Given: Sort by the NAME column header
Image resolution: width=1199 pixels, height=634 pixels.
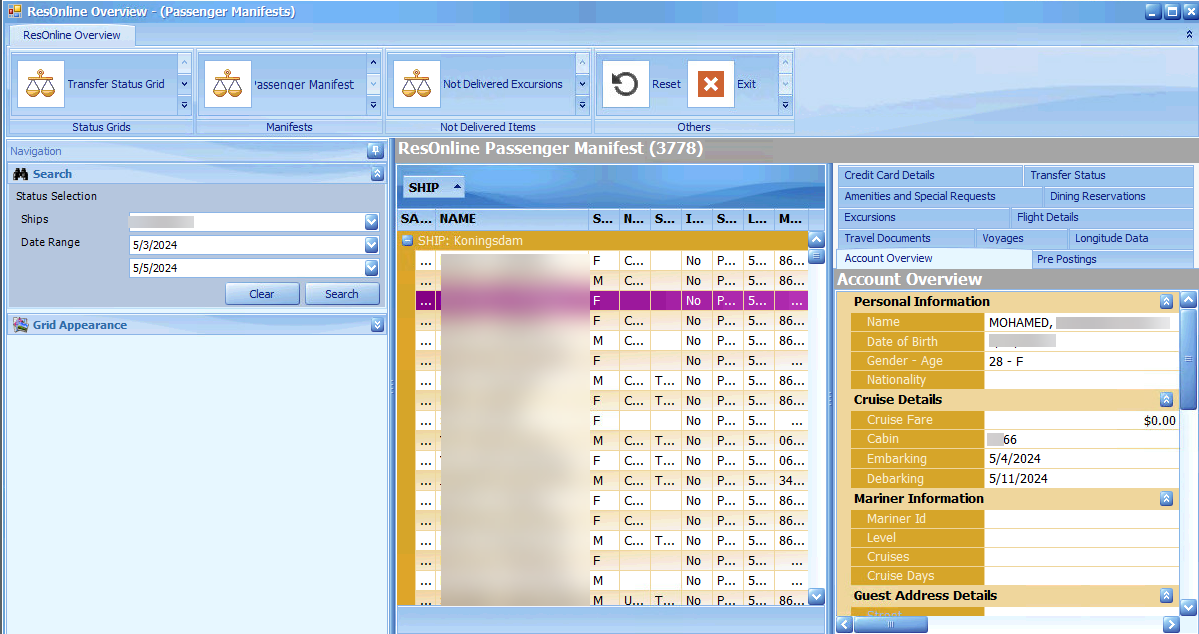Looking at the screenshot, I should (x=512, y=219).
